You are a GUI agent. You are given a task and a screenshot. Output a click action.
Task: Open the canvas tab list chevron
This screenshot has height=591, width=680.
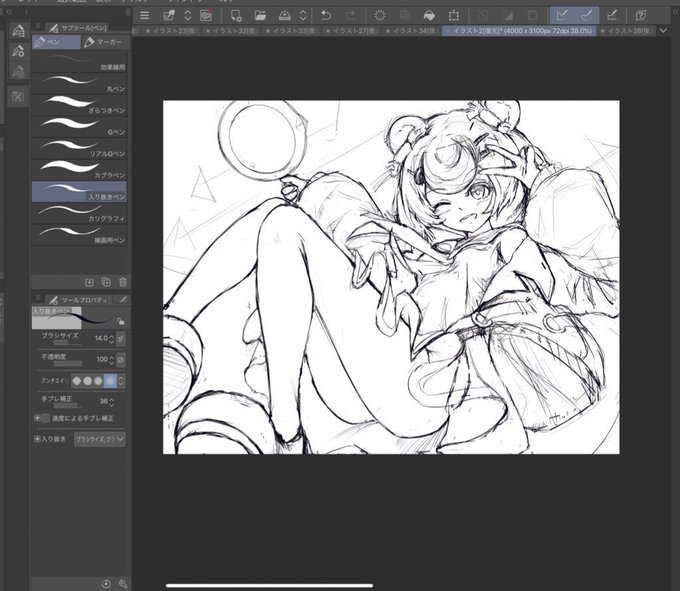tap(663, 31)
